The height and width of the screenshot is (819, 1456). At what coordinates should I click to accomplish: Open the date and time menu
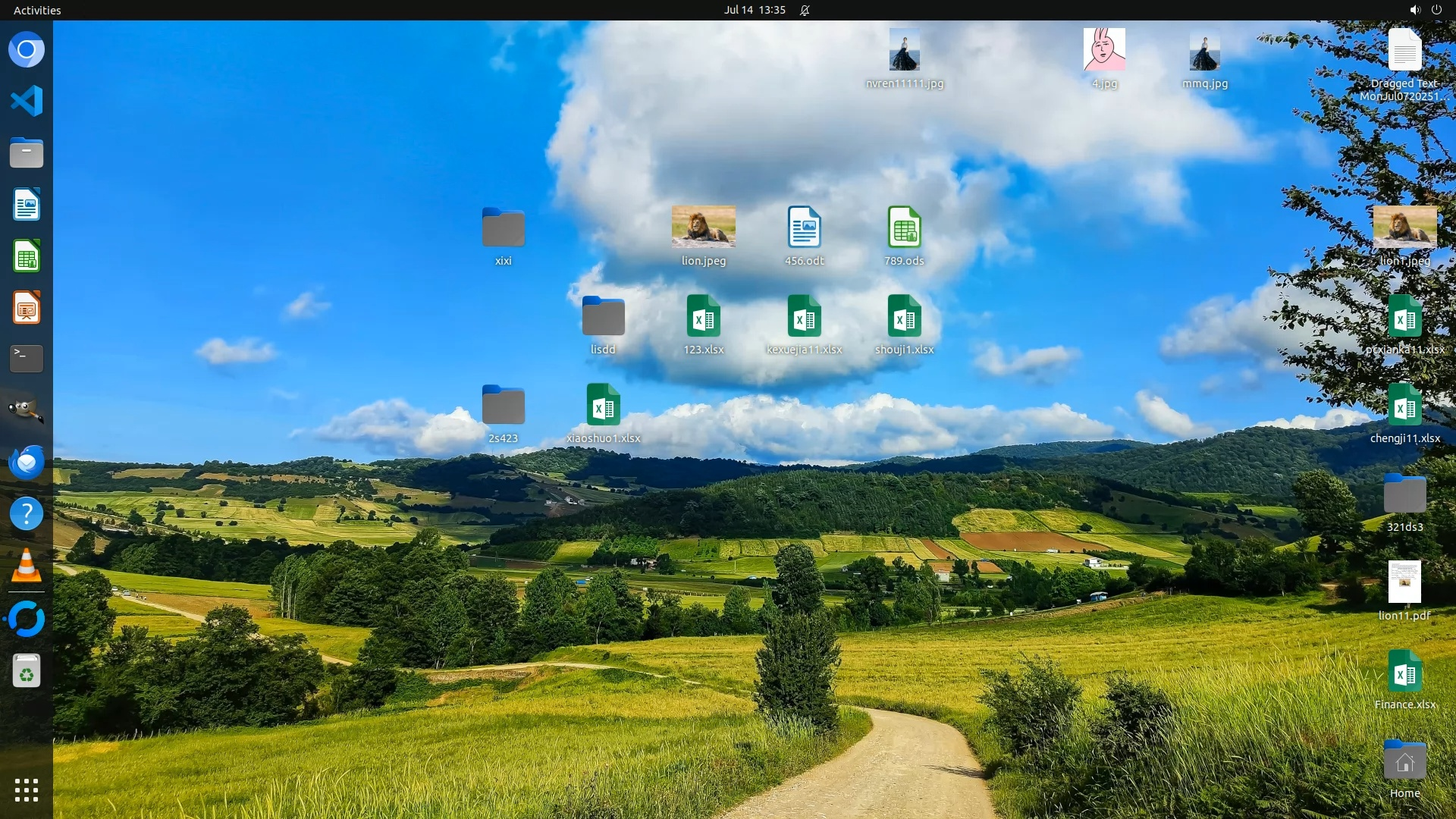click(x=754, y=10)
